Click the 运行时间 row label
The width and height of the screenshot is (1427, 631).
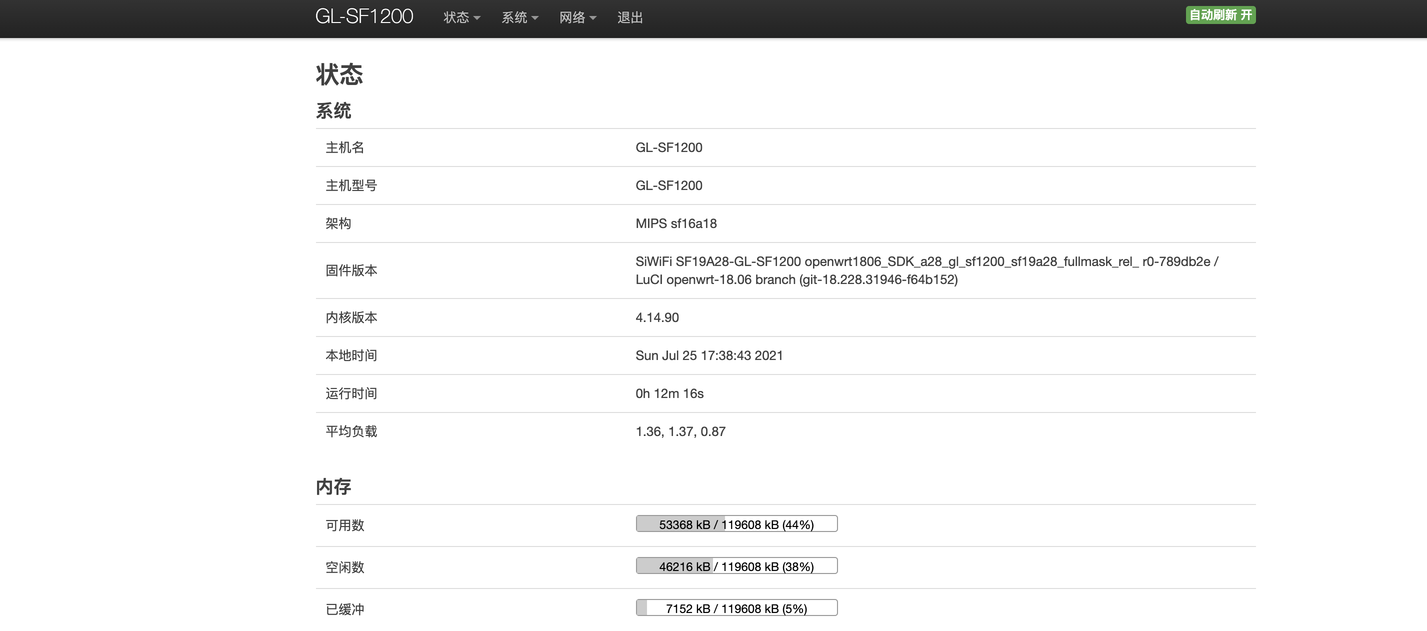pos(352,393)
